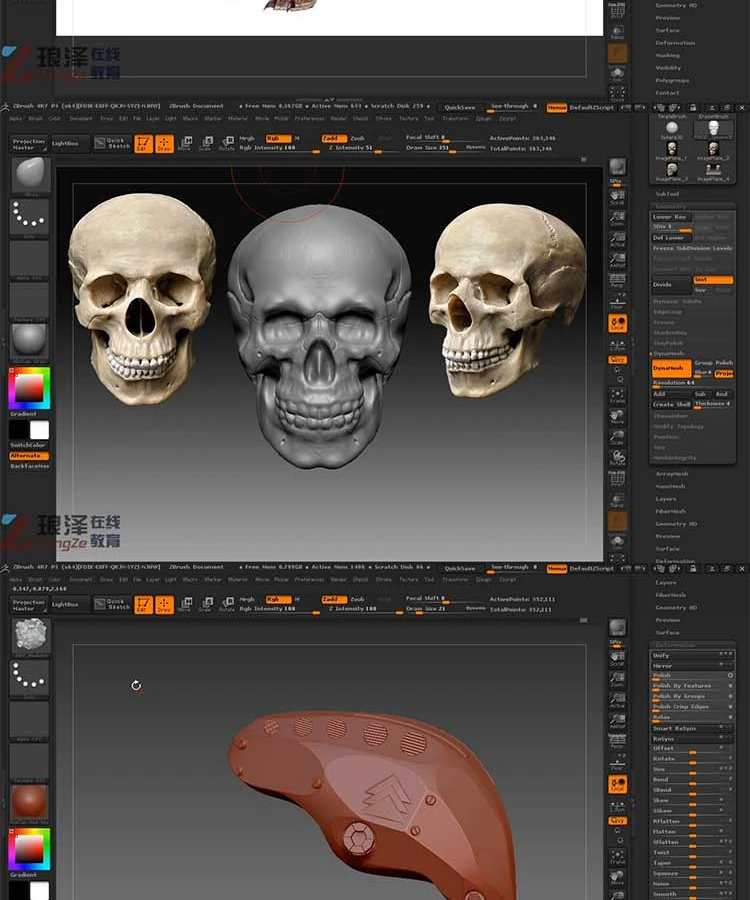Activate Edit mode in skull window toolbar

tap(143, 143)
